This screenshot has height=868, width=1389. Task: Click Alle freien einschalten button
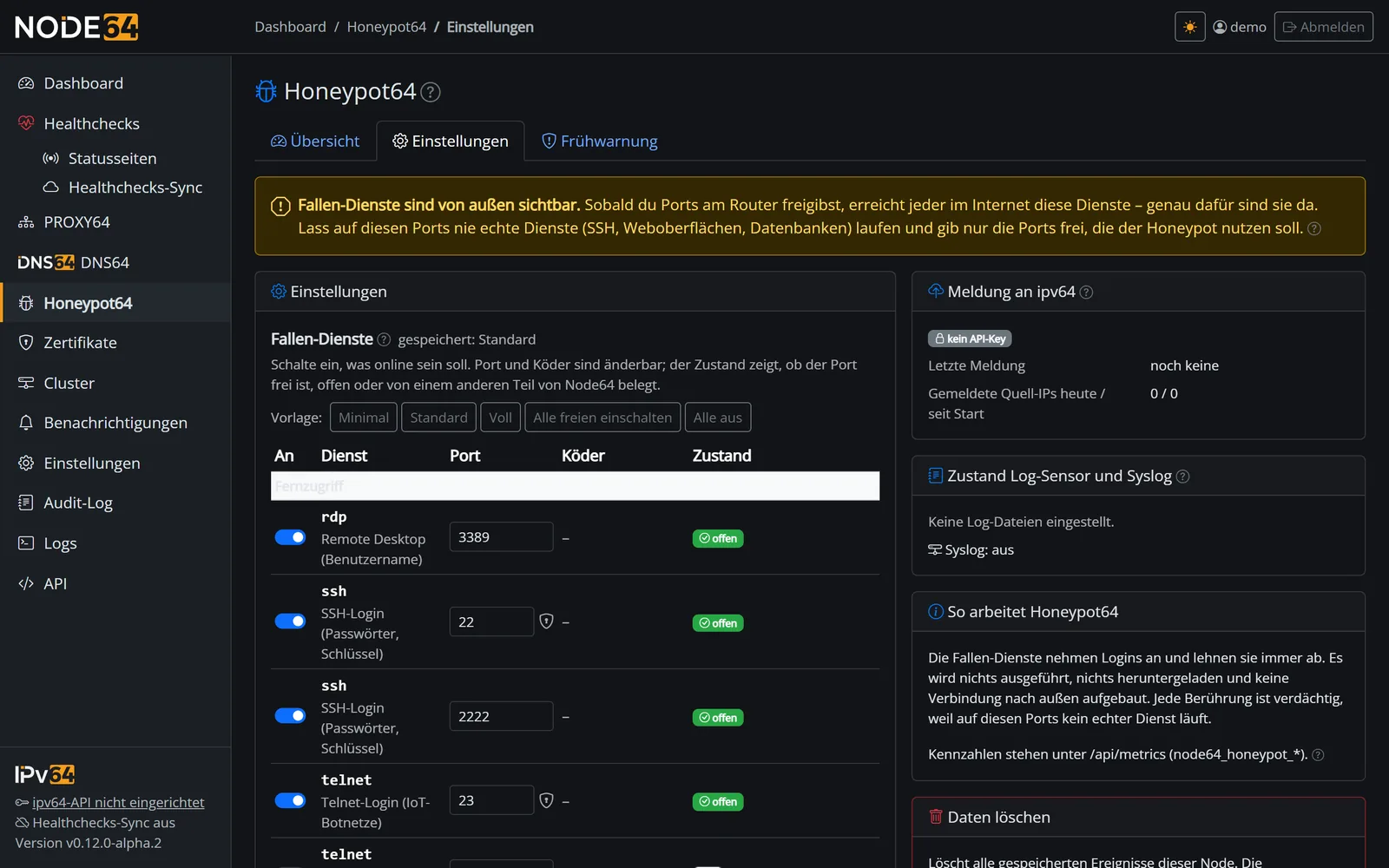pos(602,418)
